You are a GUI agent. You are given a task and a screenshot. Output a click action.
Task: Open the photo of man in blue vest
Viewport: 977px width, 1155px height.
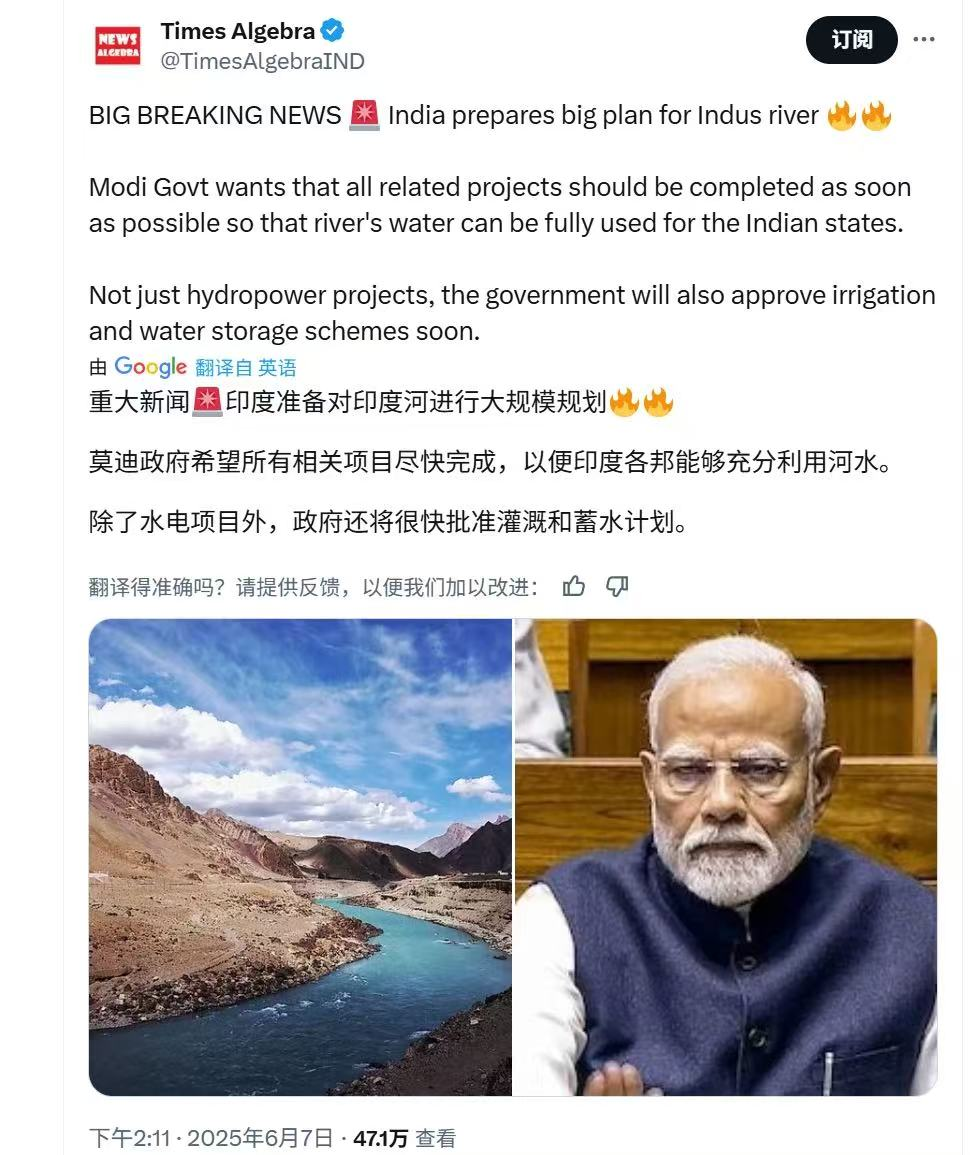click(726, 857)
